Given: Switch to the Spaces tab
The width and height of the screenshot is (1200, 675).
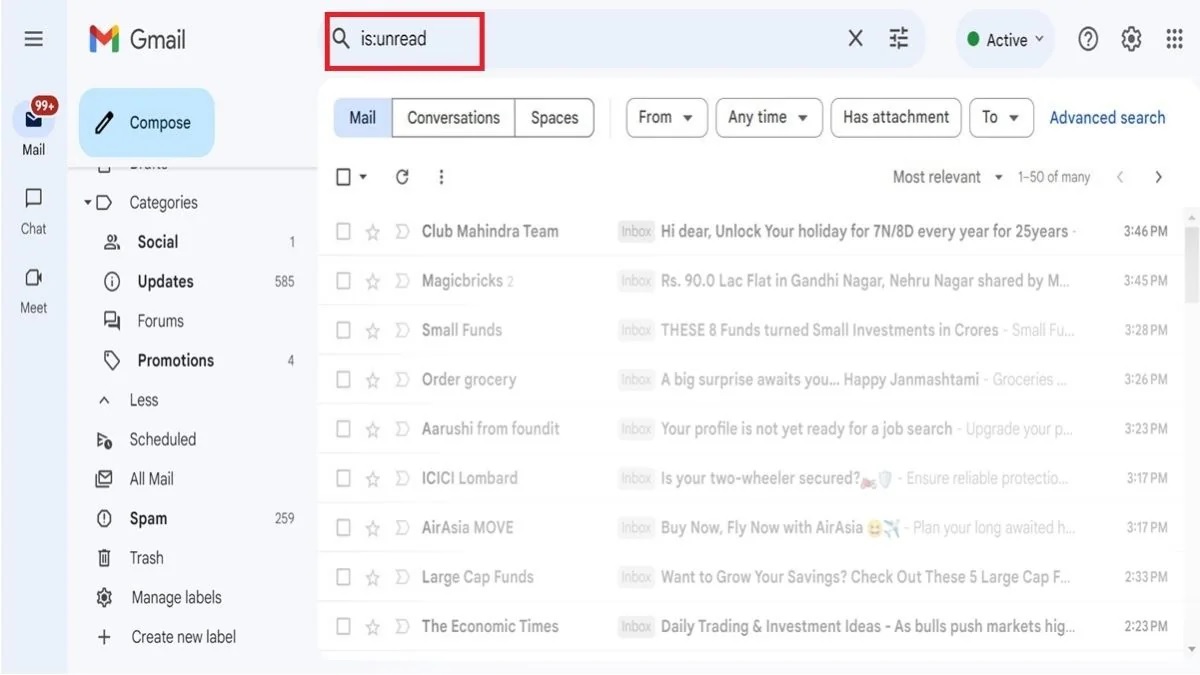Looking at the screenshot, I should pos(554,117).
